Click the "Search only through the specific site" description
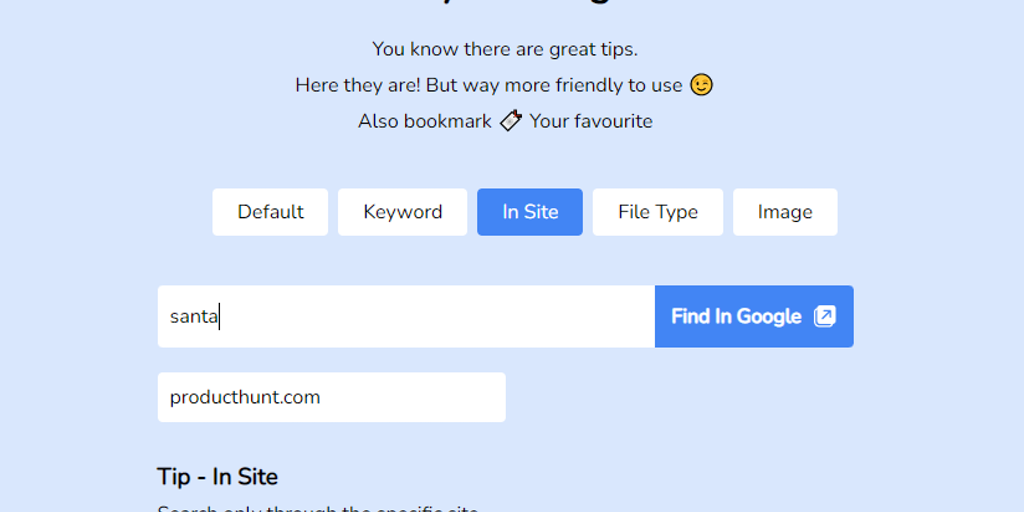Image resolution: width=1024 pixels, height=512 pixels. (x=318, y=507)
